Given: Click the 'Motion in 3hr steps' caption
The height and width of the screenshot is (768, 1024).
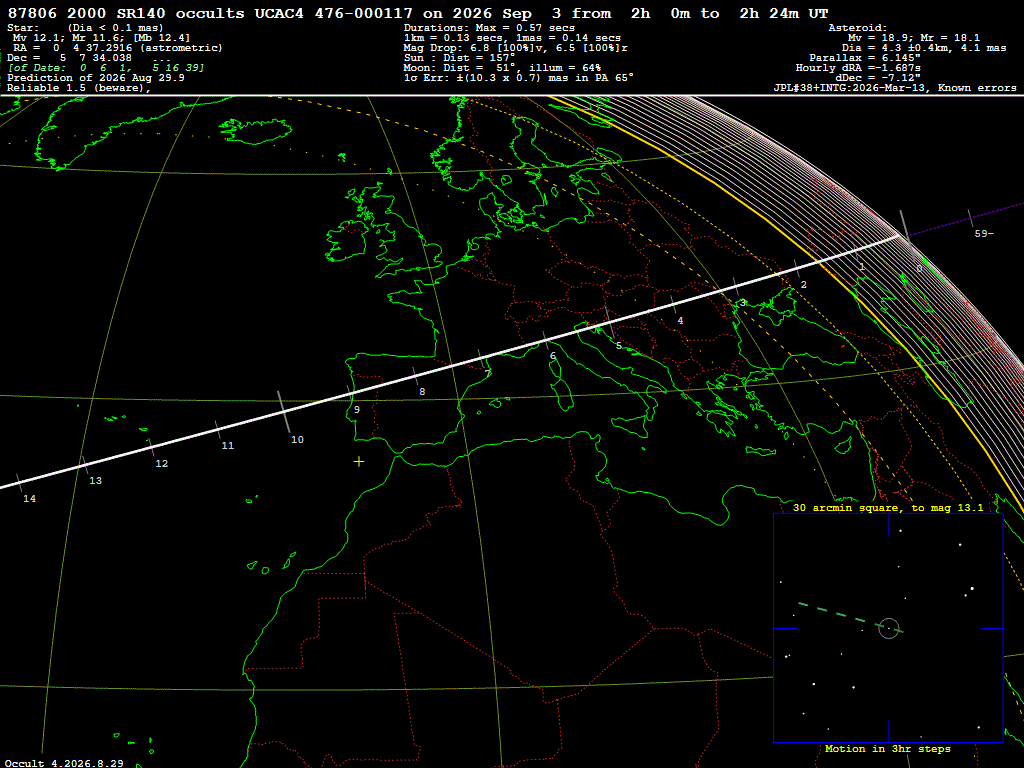Looking at the screenshot, I should point(888,748).
